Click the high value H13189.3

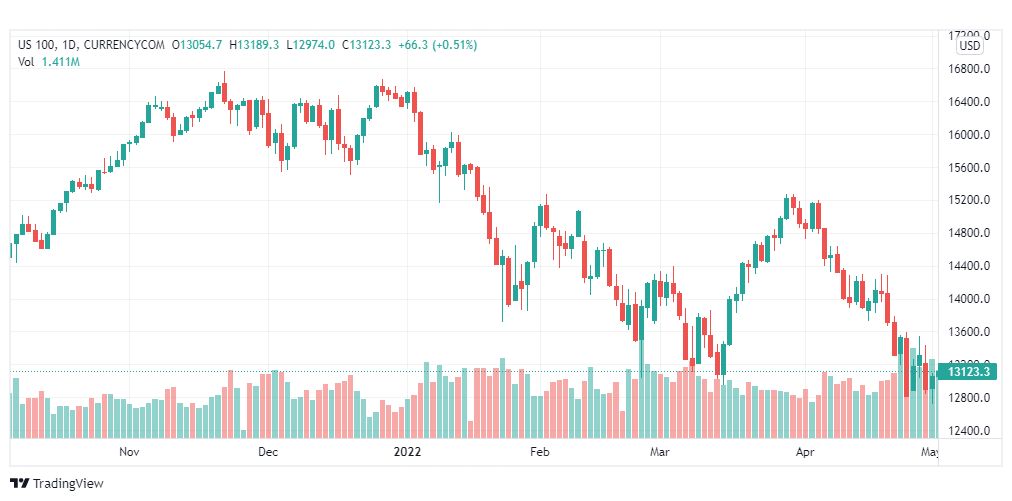click(x=254, y=45)
